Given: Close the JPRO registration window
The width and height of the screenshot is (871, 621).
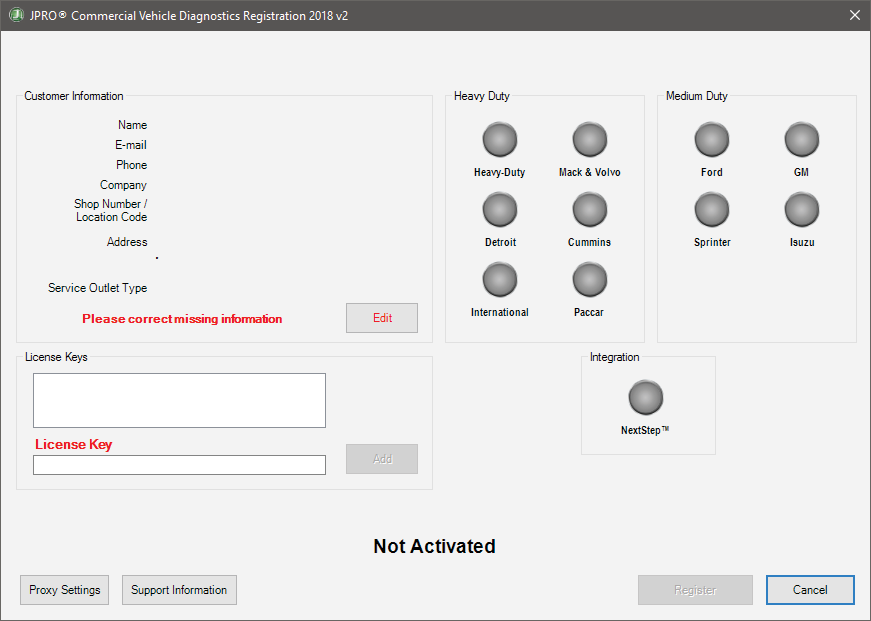Looking at the screenshot, I should coord(855,15).
